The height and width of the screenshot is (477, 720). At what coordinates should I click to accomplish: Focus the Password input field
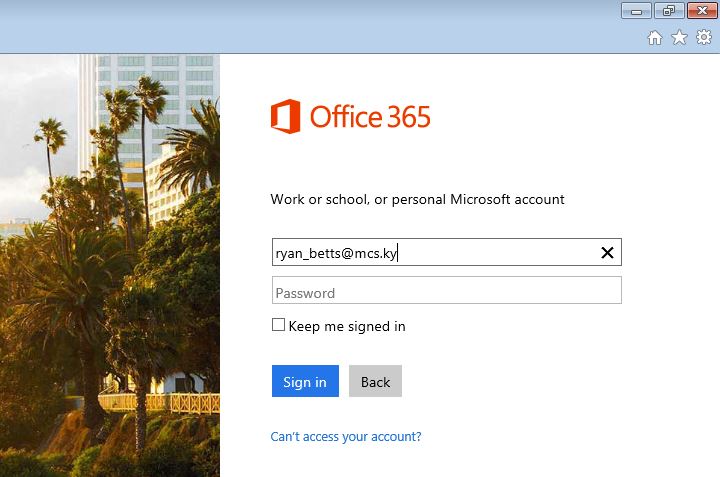point(446,290)
